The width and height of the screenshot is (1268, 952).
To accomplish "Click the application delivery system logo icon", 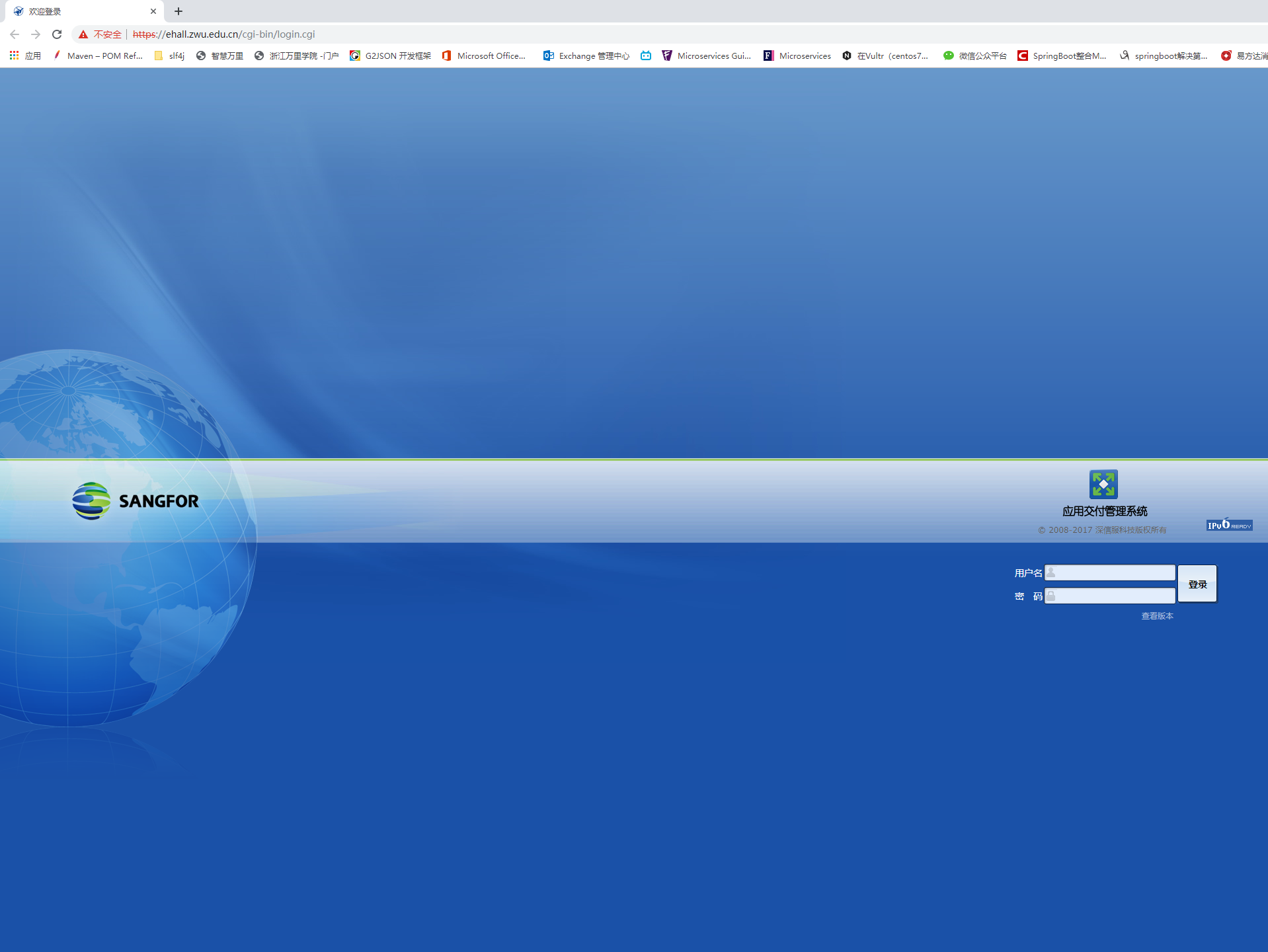I will 1103,485.
